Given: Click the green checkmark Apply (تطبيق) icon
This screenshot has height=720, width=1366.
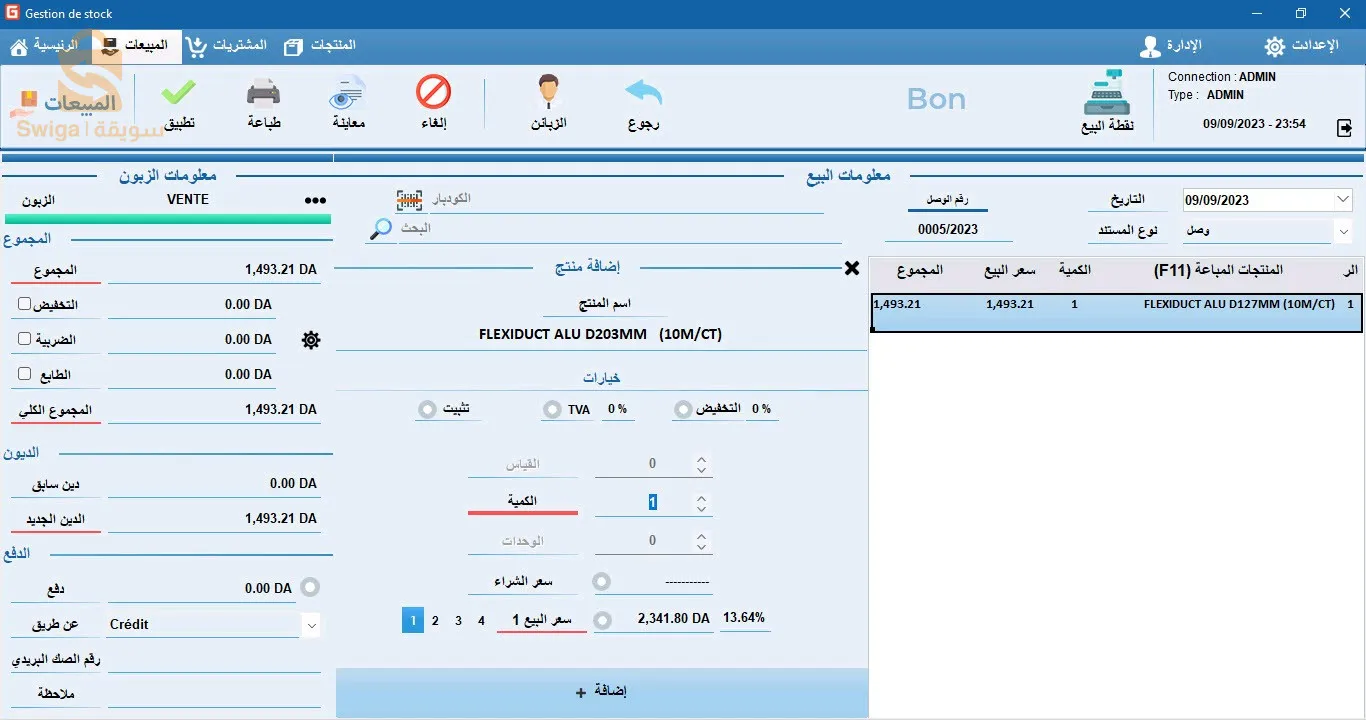Looking at the screenshot, I should point(179,96).
